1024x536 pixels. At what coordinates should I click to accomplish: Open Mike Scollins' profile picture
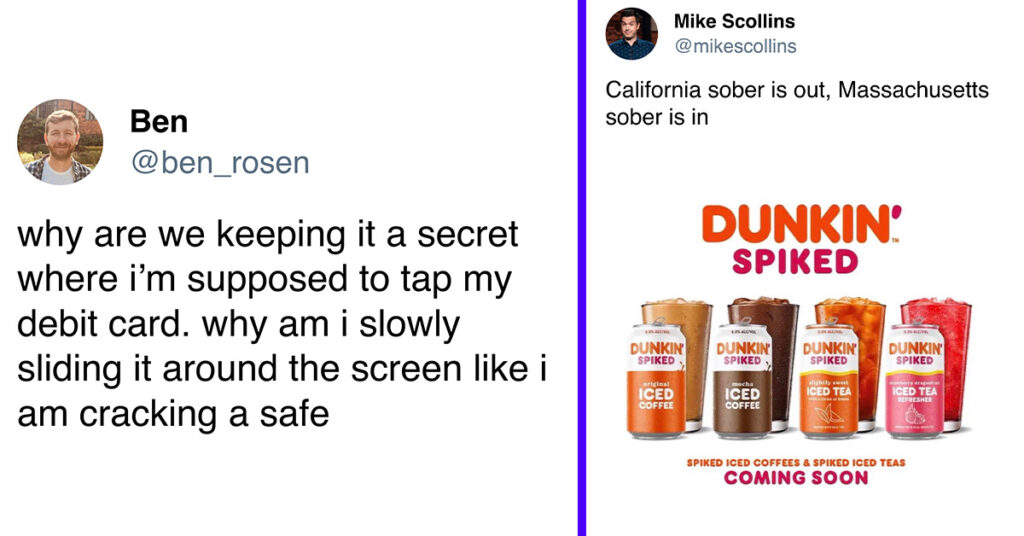(632, 34)
